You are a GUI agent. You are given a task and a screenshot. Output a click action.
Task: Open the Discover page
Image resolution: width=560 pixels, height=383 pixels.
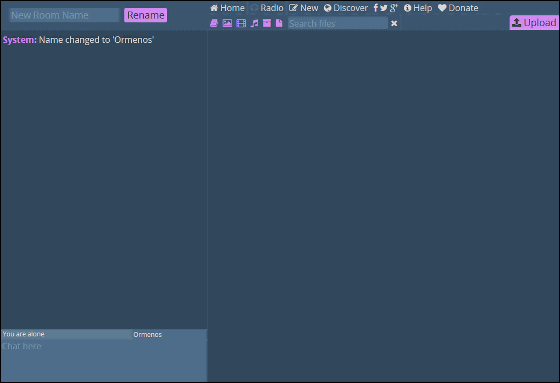pos(346,8)
